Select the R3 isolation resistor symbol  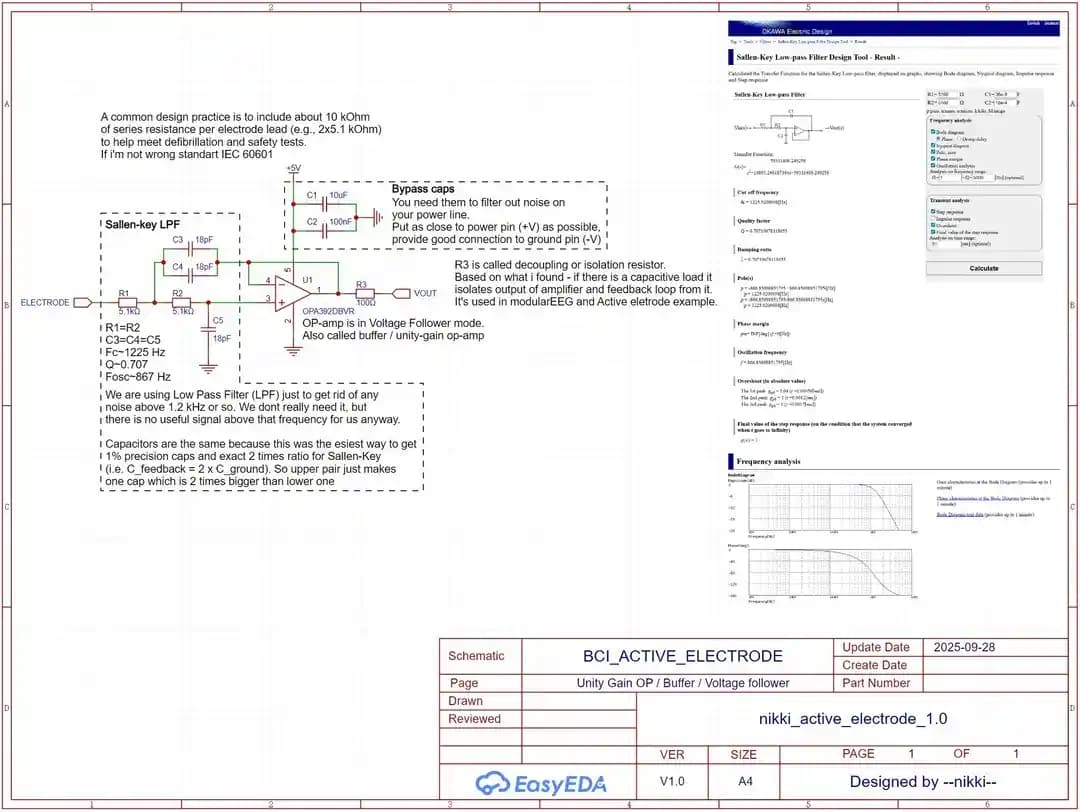coord(363,293)
